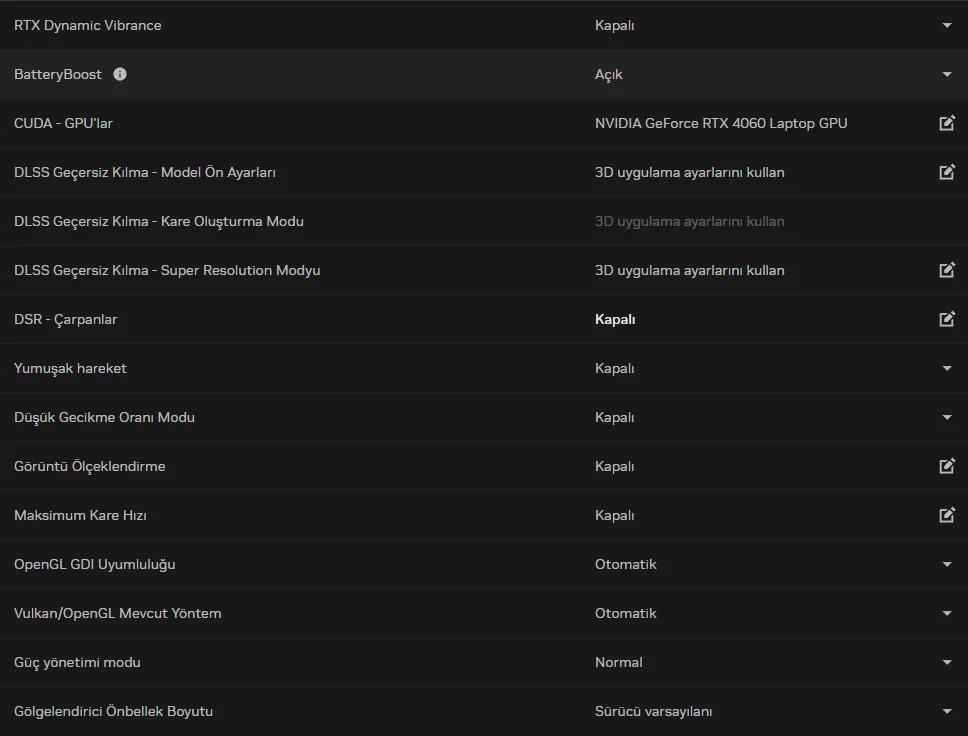Open Düşük Gecikme Oranı Modu dropdown

947,417
